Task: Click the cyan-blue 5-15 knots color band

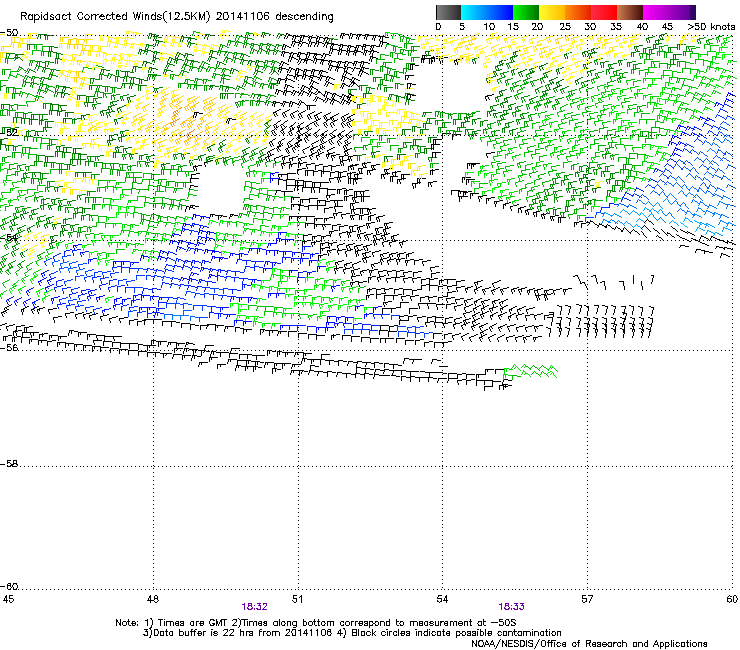Action: coord(487,12)
